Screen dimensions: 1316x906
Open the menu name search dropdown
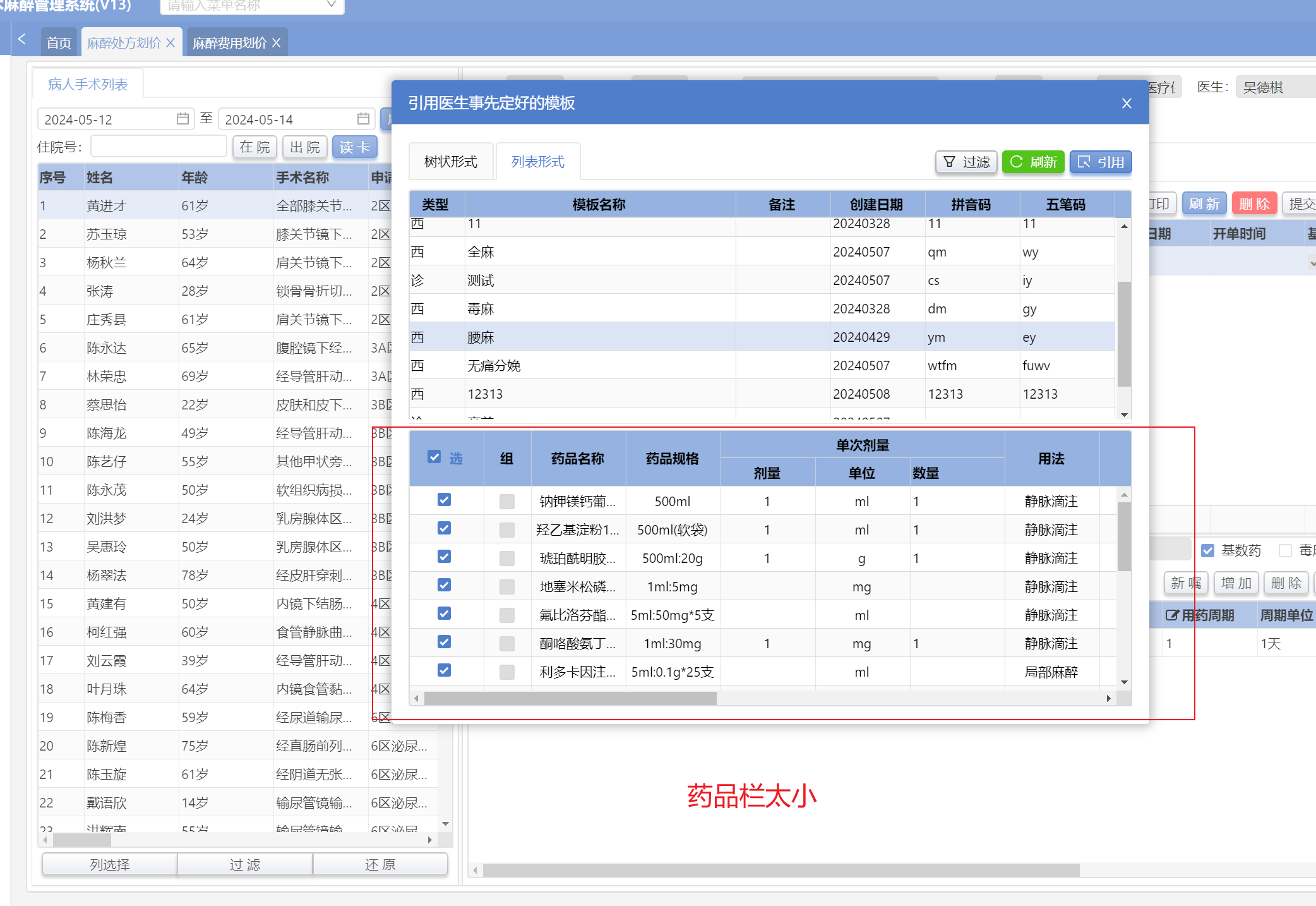pyautogui.click(x=331, y=5)
